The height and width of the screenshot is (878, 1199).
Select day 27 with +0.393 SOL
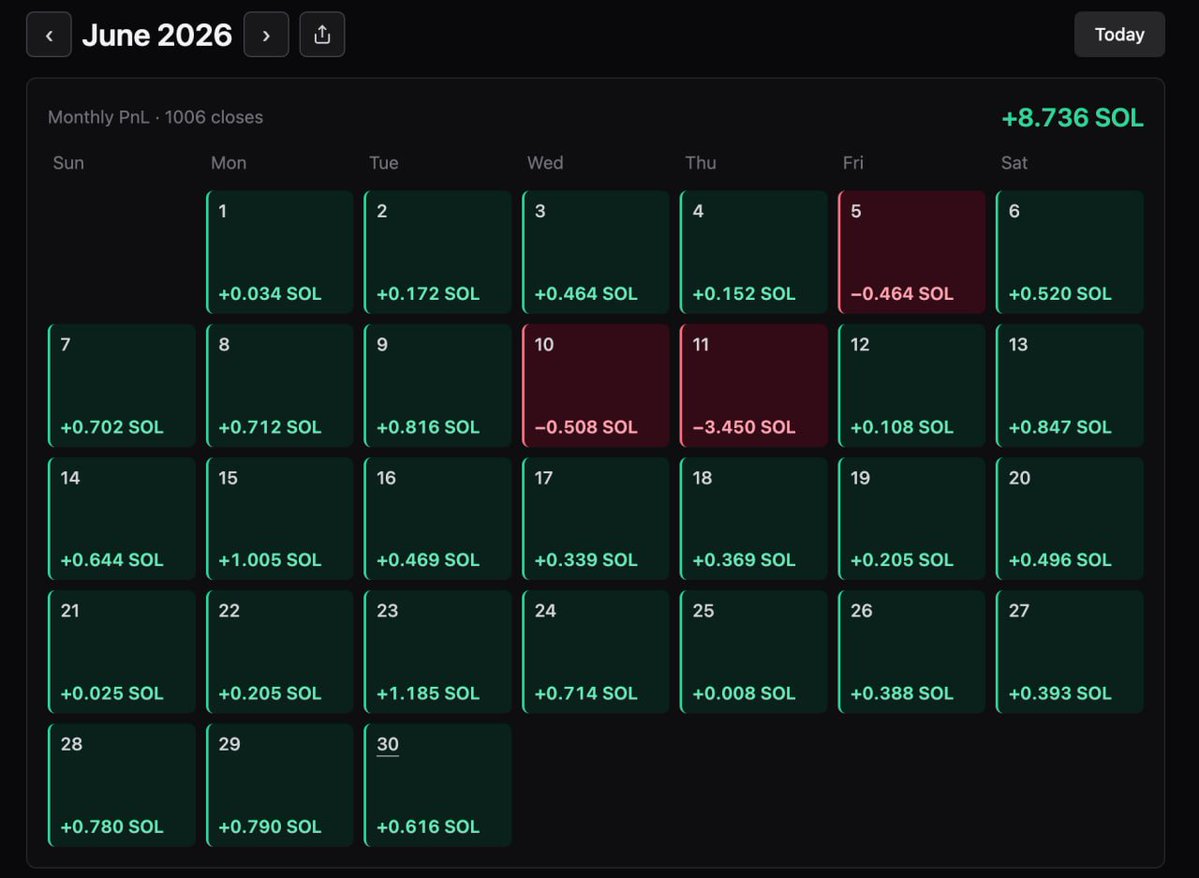[x=1070, y=652]
